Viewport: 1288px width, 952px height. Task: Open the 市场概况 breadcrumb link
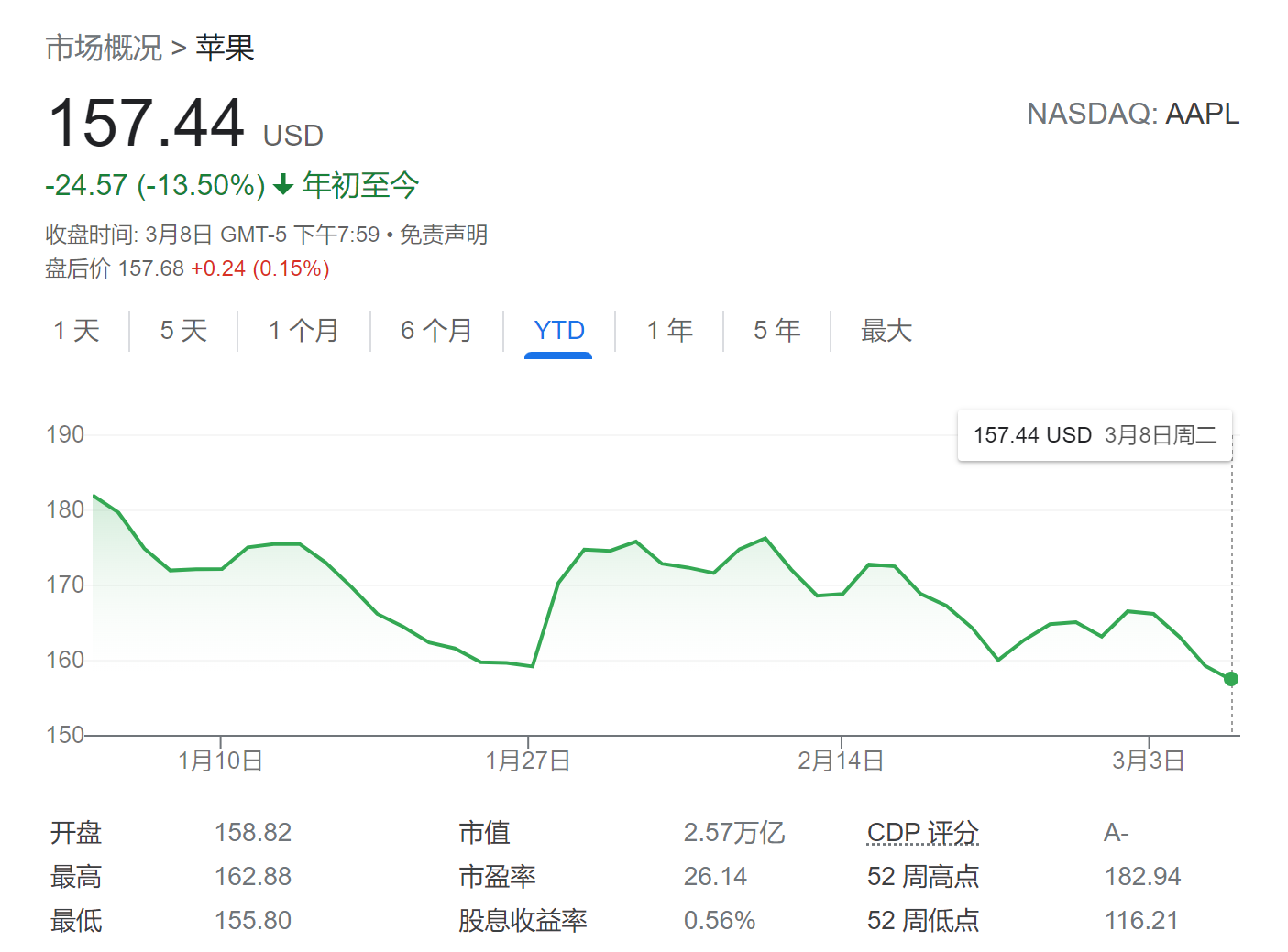click(x=104, y=48)
